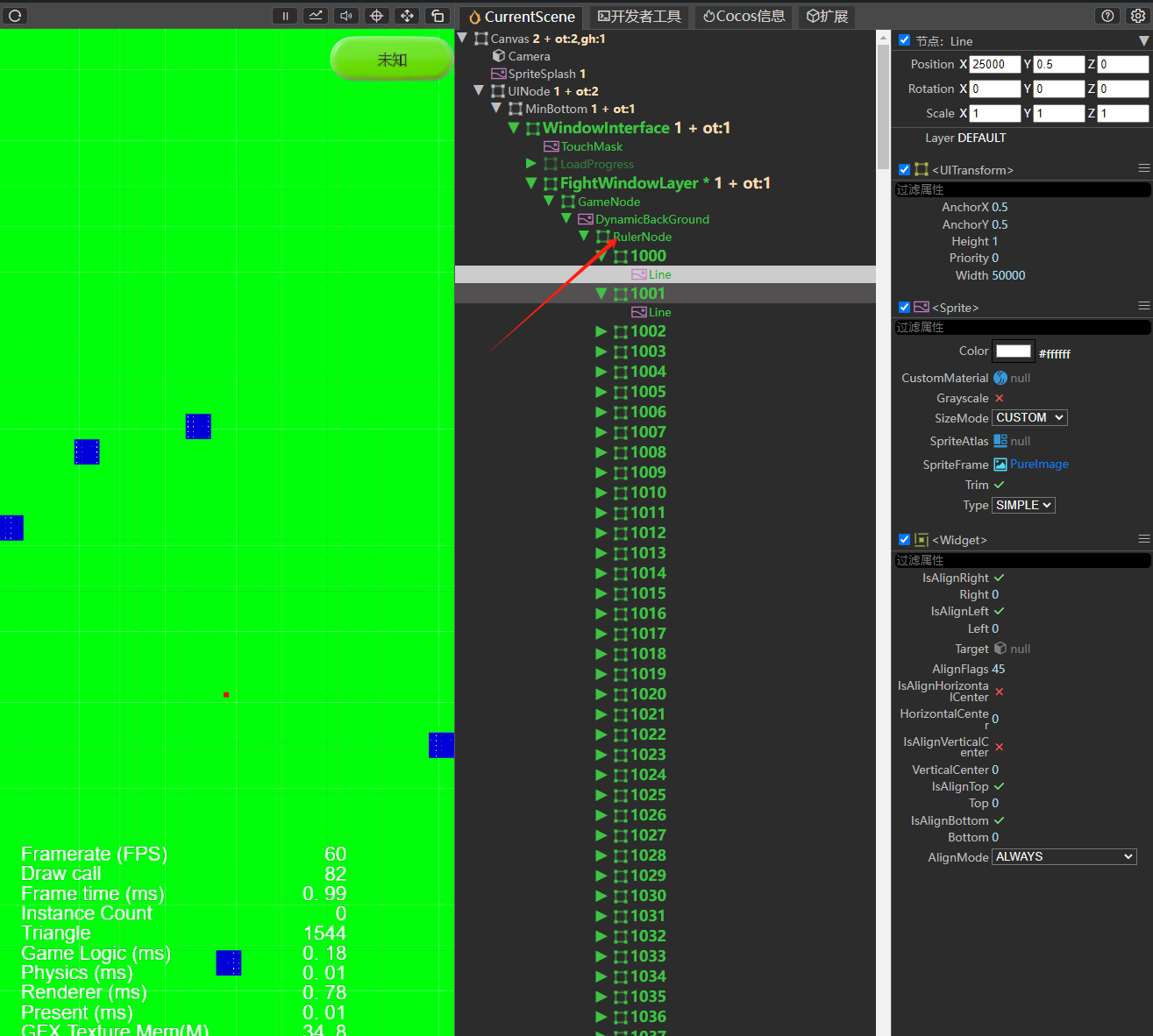Toggle the IsAlignBottom checkmark
The image size is (1153, 1036).
tap(1000, 820)
